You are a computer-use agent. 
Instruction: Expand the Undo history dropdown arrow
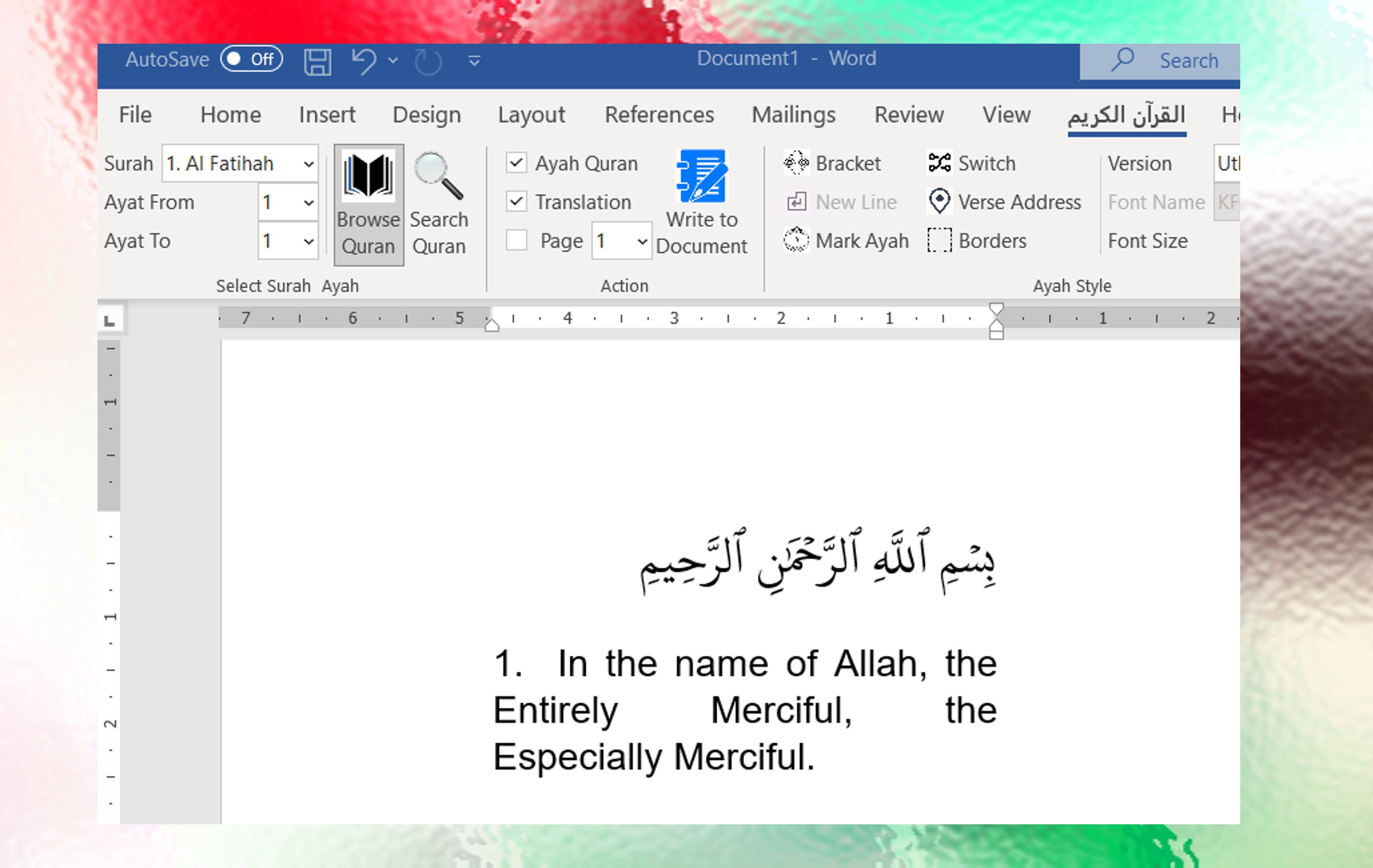(393, 60)
